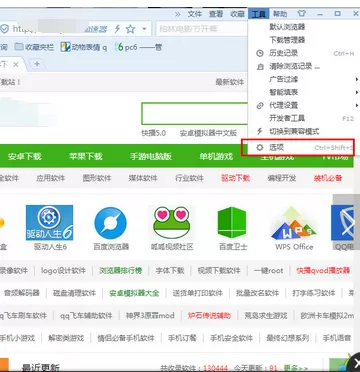The image size is (360, 372).
Task: Click the skin shirt icon in title bar
Action: coord(301,14)
